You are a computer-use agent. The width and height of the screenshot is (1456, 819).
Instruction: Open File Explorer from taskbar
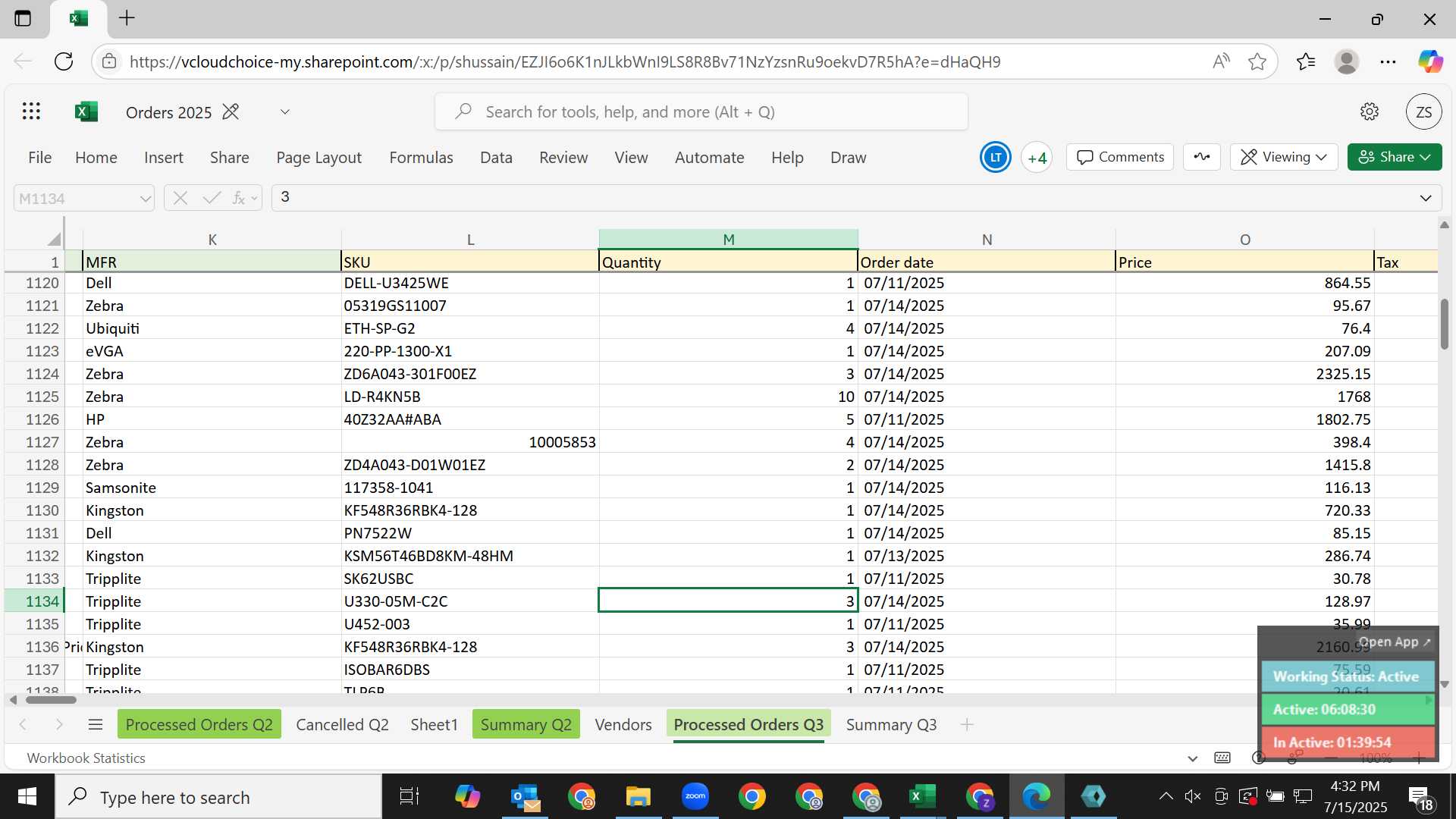pyautogui.click(x=638, y=796)
